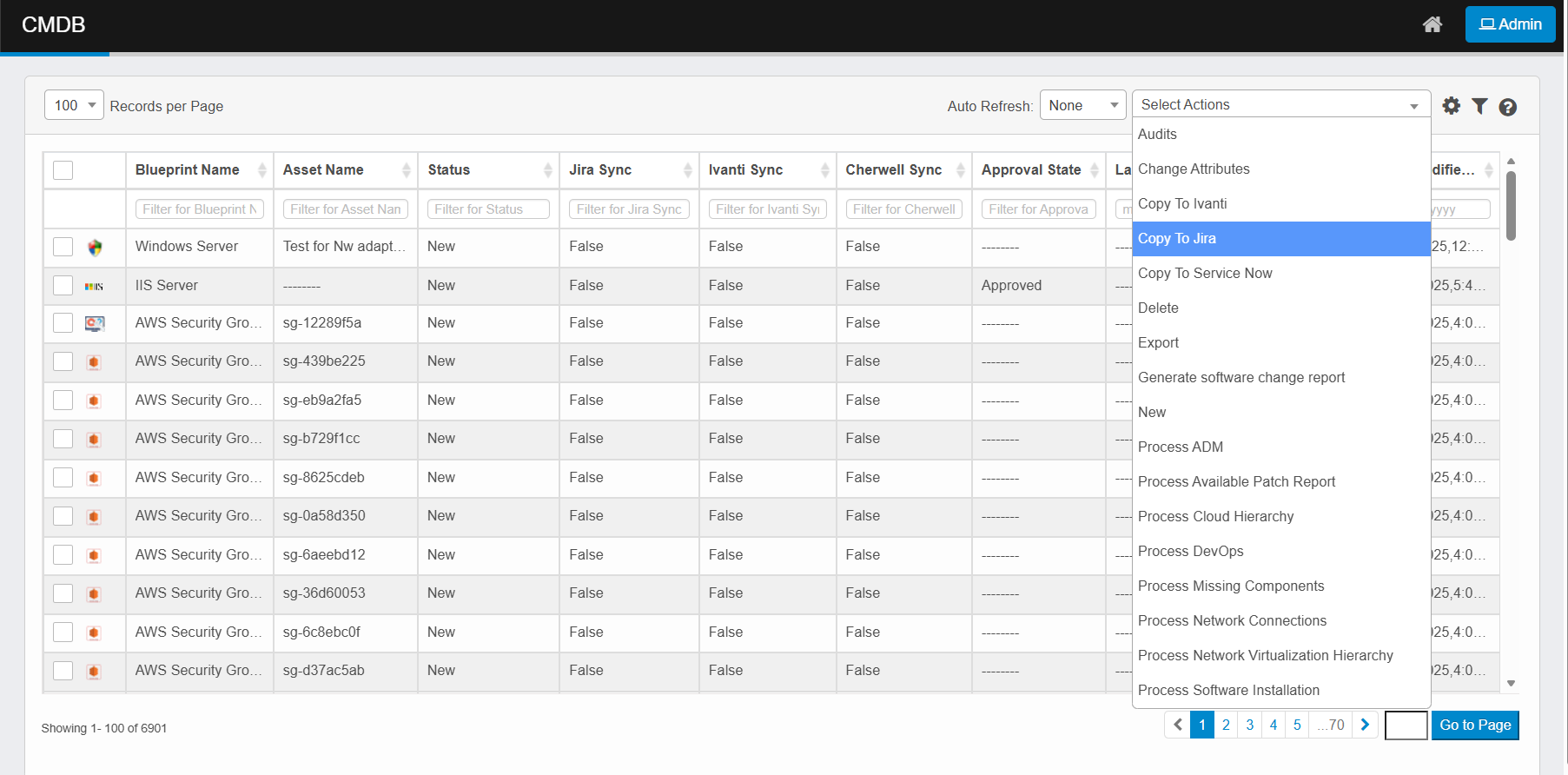The height and width of the screenshot is (775, 1568).
Task: Collapse the Select Actions dropdown
Action: tap(1280, 104)
